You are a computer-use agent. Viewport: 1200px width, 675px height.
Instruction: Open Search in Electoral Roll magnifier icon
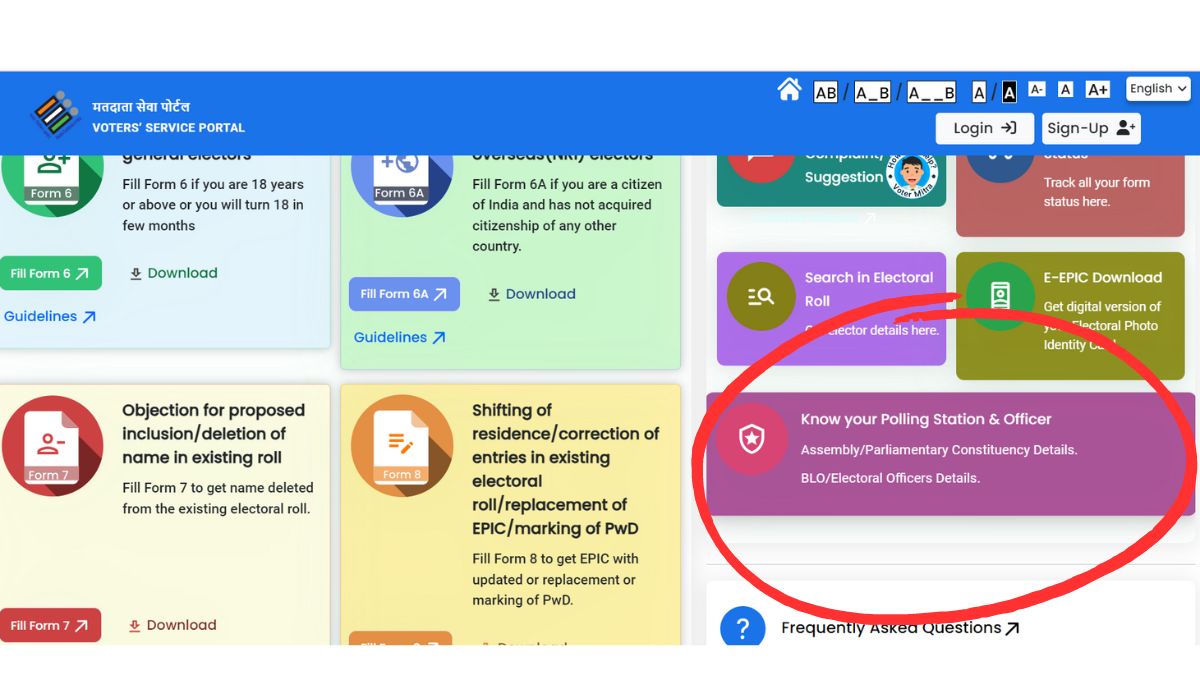760,296
